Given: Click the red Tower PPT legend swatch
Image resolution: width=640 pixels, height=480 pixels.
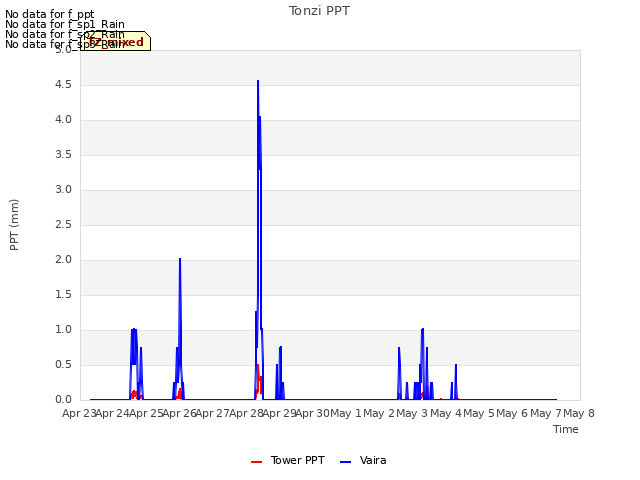Looking at the screenshot, I should point(256,462).
